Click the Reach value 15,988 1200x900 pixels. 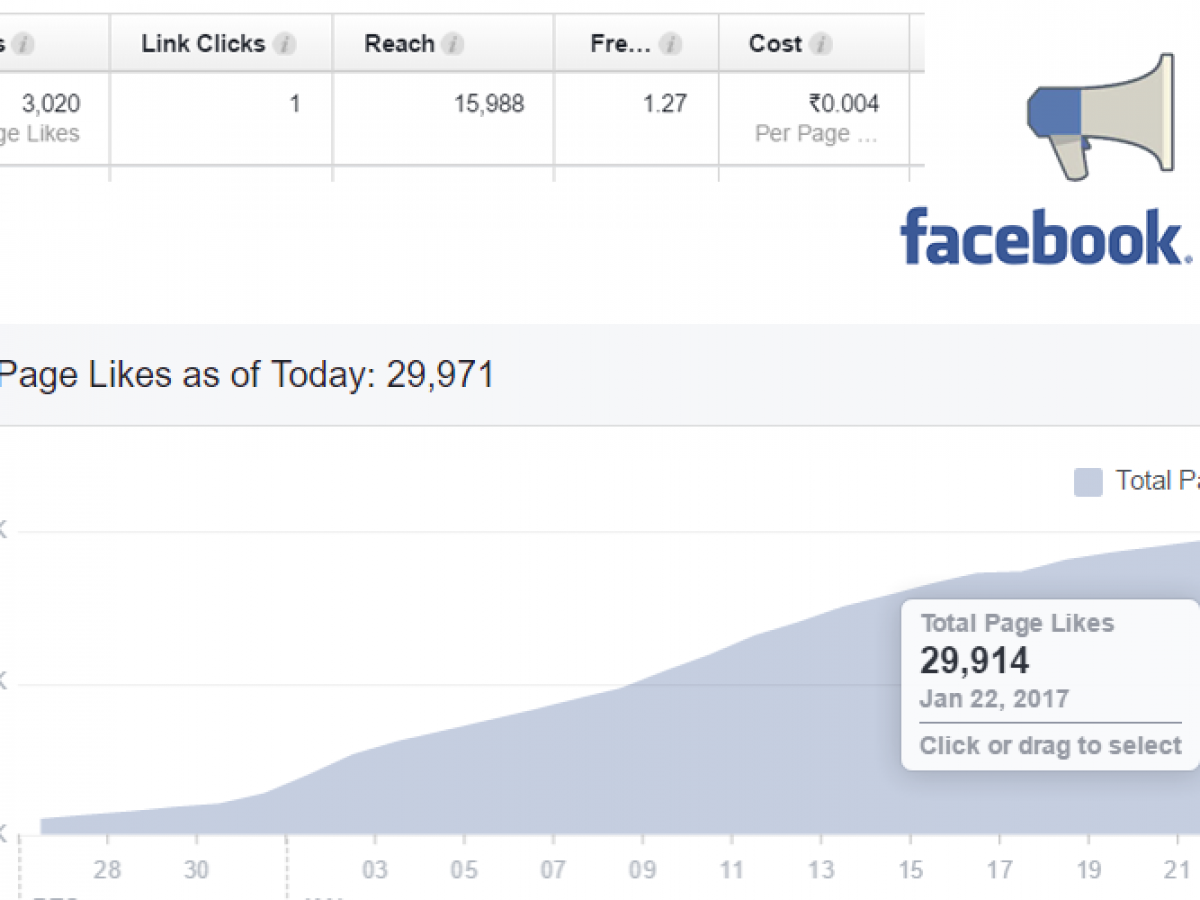(489, 104)
